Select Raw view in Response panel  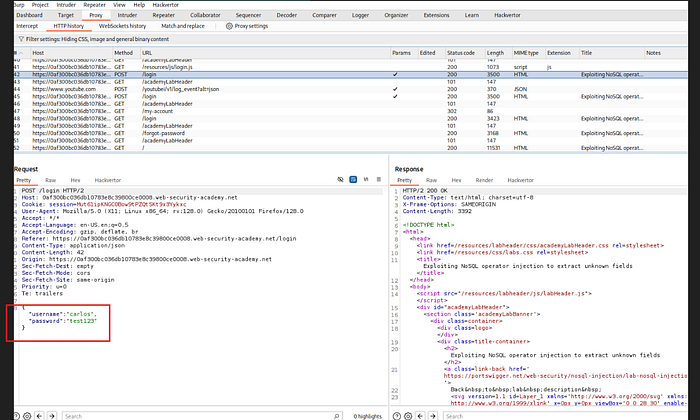pyautogui.click(x=431, y=180)
